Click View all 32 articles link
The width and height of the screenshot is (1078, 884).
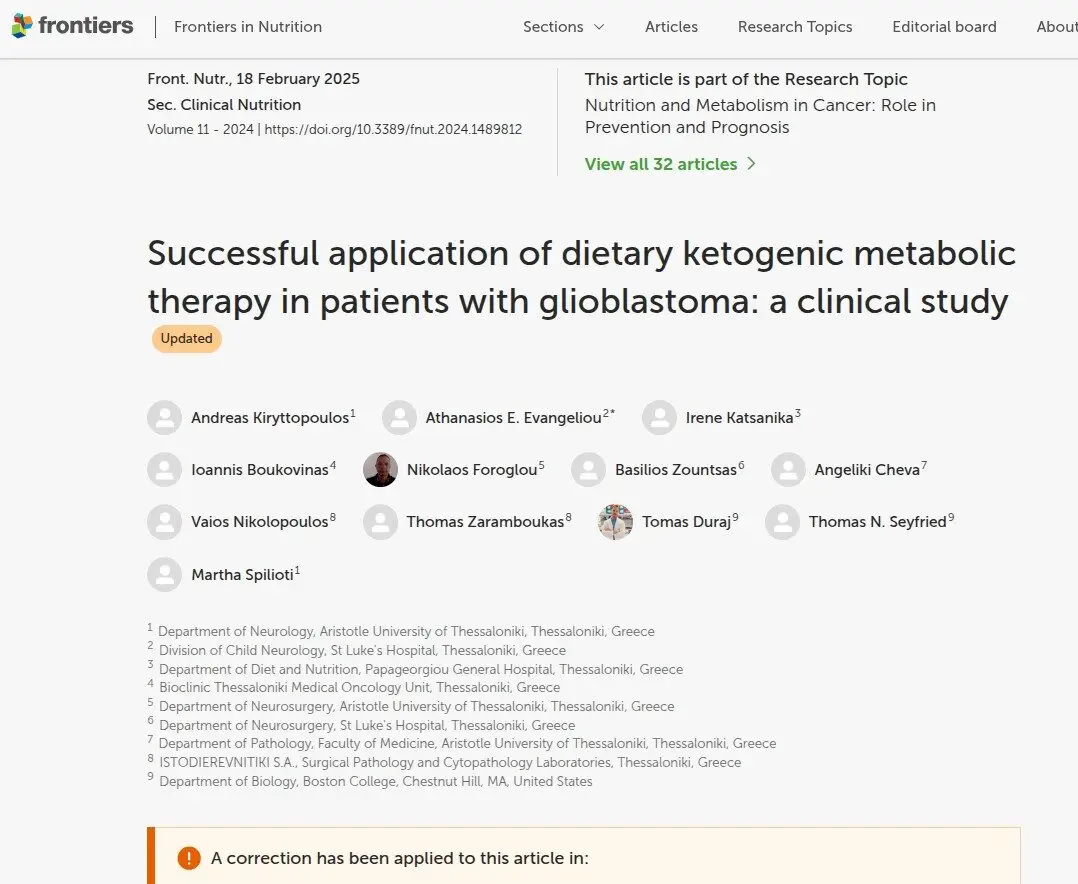(660, 164)
